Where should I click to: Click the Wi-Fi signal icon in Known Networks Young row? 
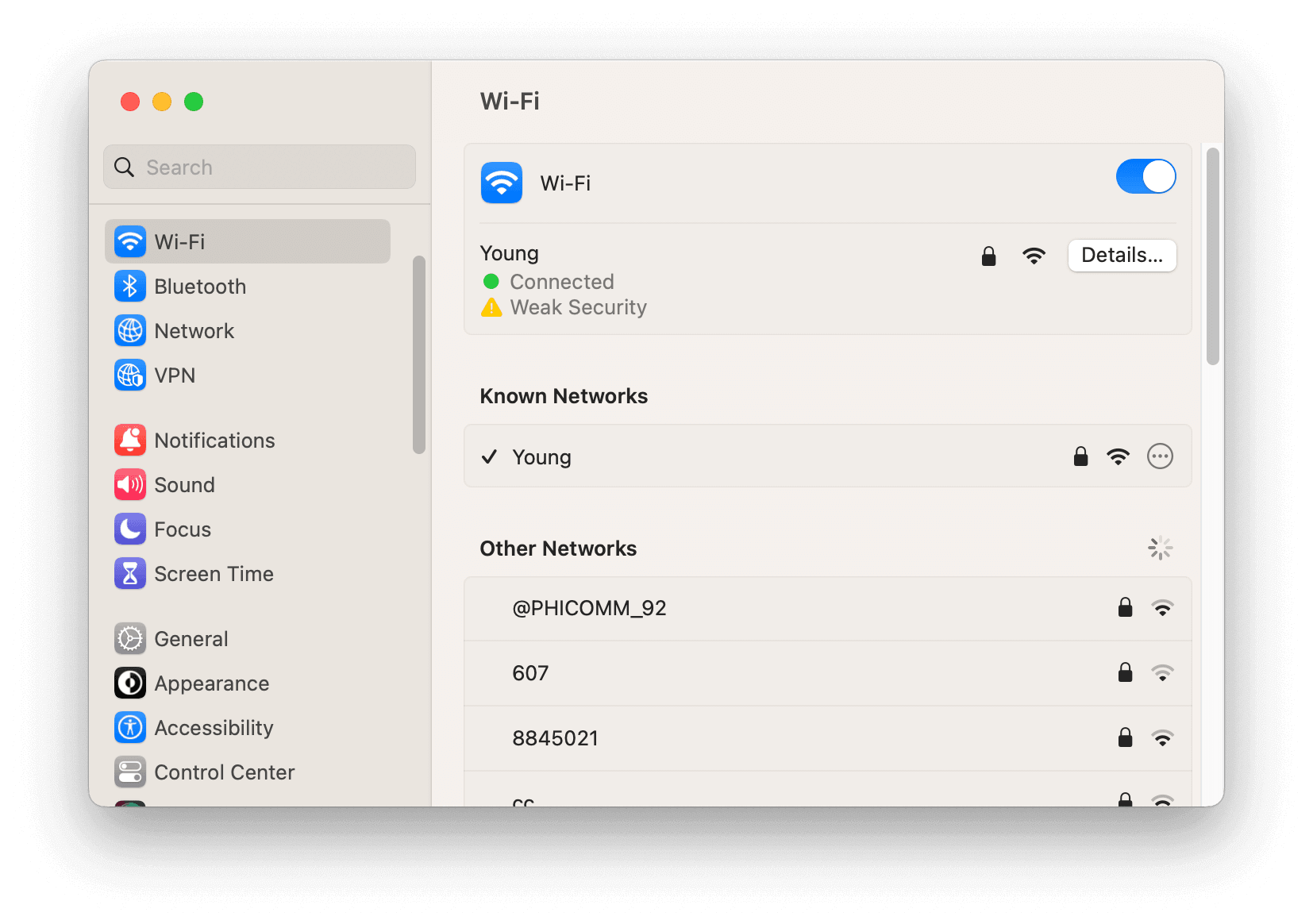(1118, 456)
